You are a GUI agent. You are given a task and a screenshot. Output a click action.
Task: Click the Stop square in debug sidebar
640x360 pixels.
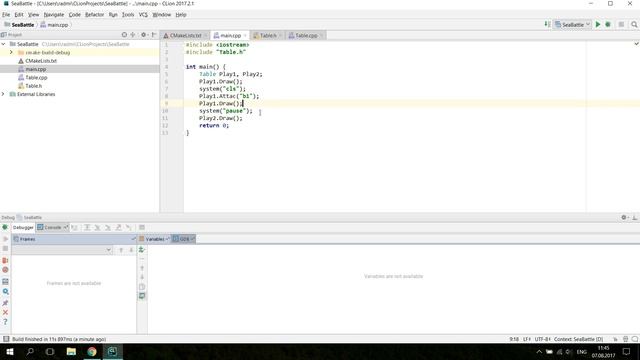tap(5, 249)
